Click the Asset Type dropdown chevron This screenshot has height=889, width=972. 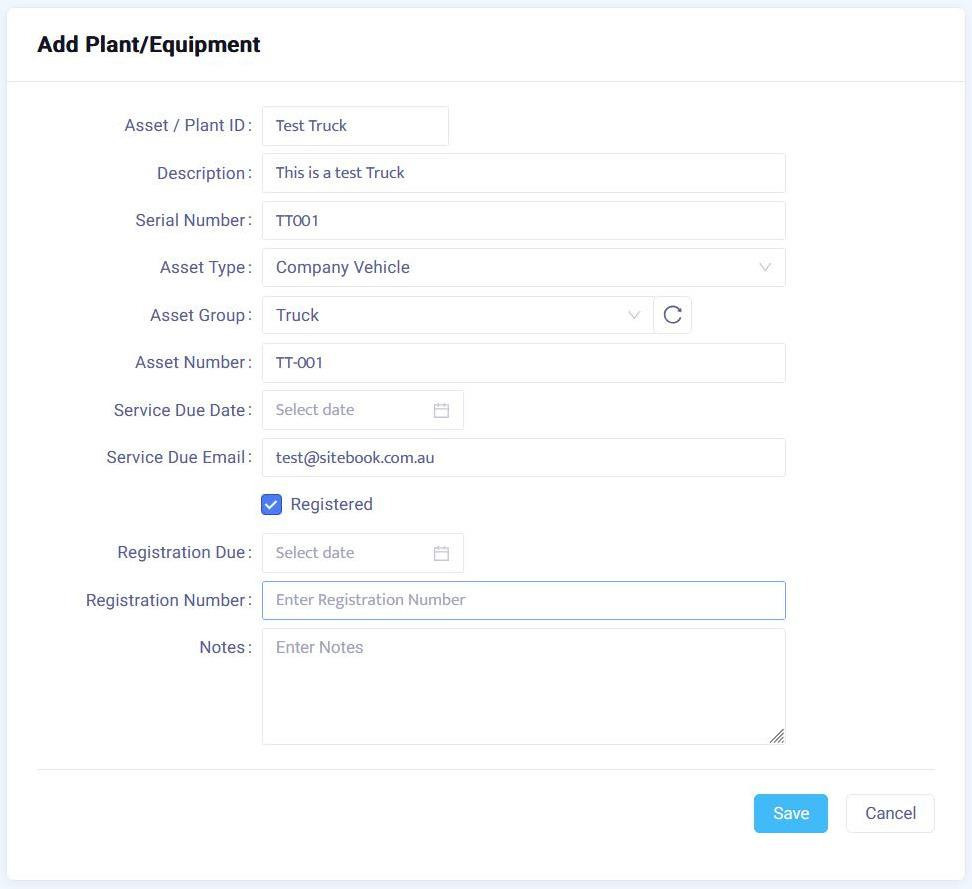click(x=765, y=267)
